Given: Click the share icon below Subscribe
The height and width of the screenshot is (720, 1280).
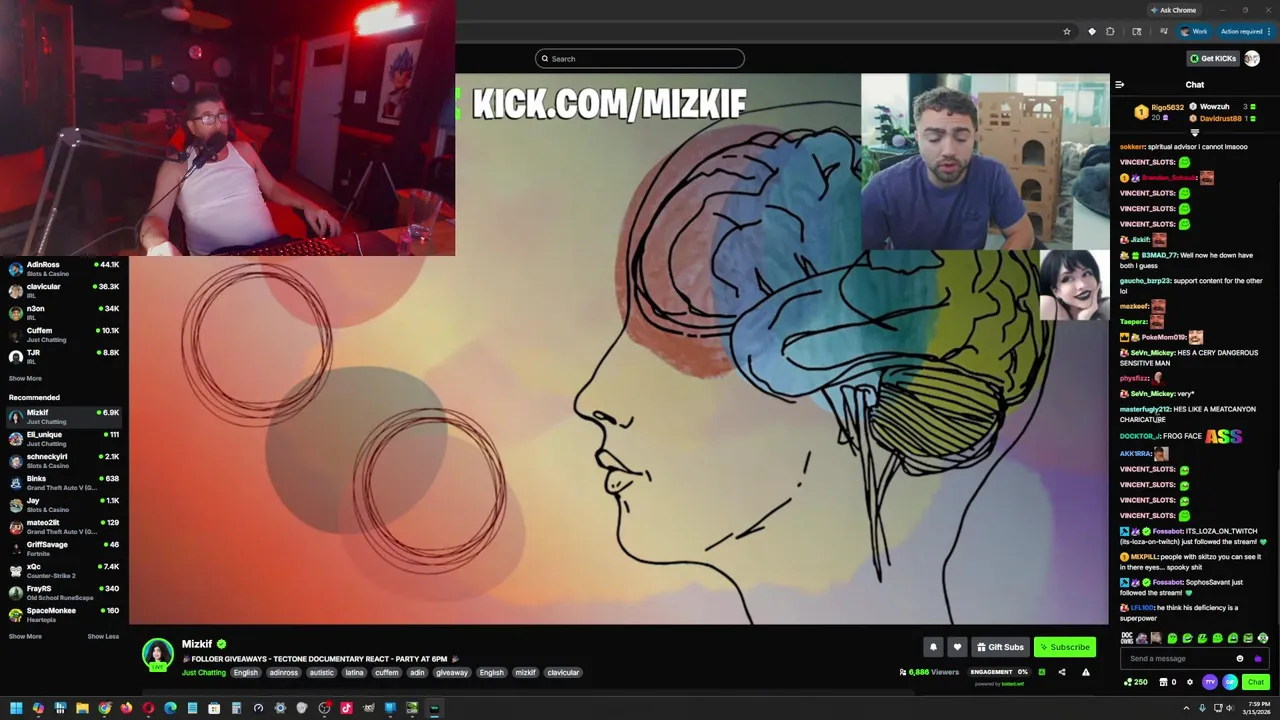Looking at the screenshot, I should (1062, 672).
